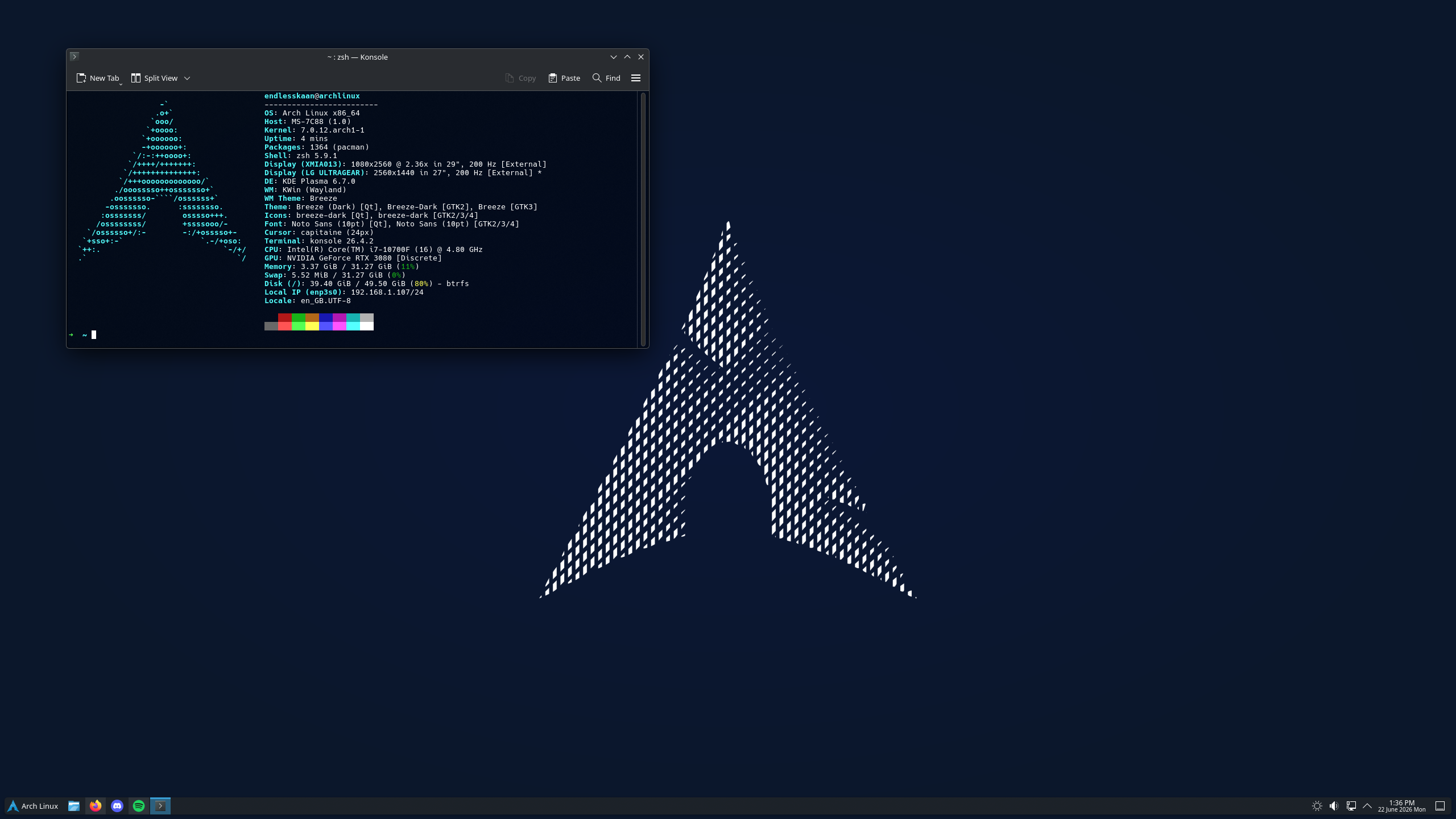Viewport: 1456px width, 819px height.
Task: Click the 'Locale: en_GB.UTF-8' line
Action: pos(307,301)
